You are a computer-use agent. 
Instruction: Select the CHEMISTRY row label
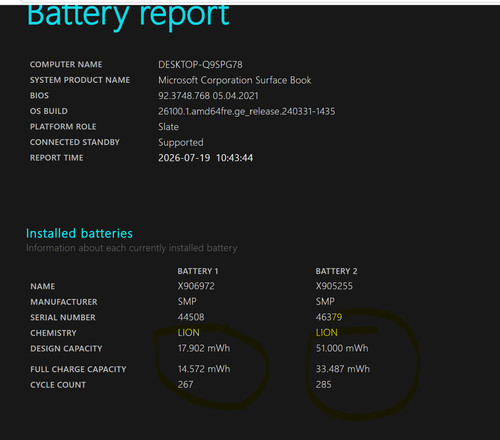tap(53, 333)
